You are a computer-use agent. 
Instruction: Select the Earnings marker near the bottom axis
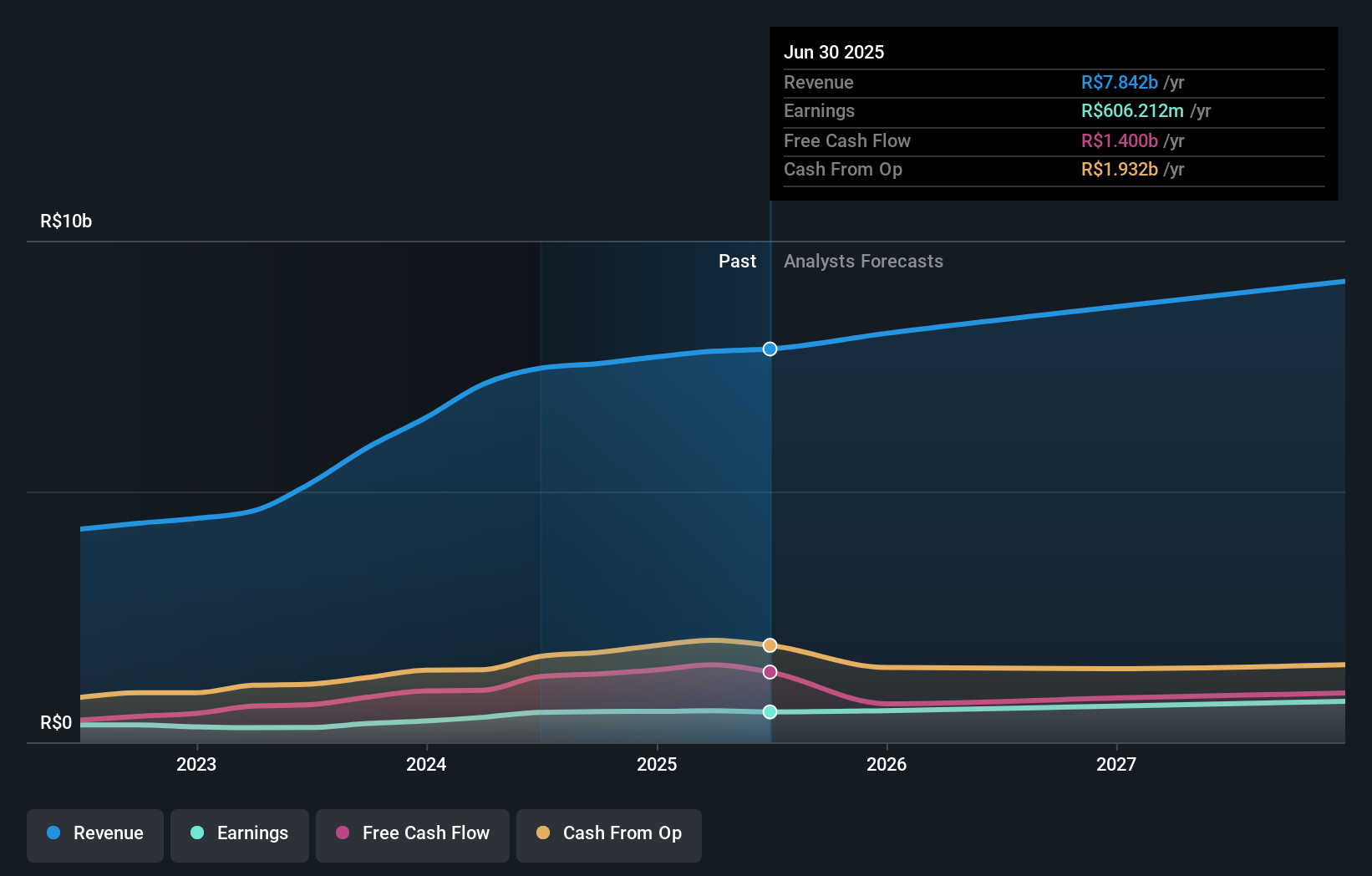tap(769, 712)
